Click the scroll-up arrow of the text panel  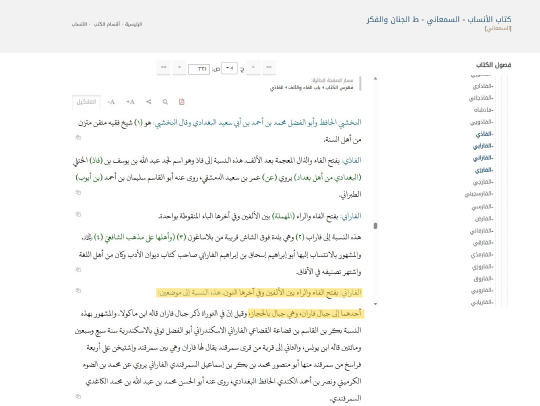pyautogui.click(x=375, y=79)
